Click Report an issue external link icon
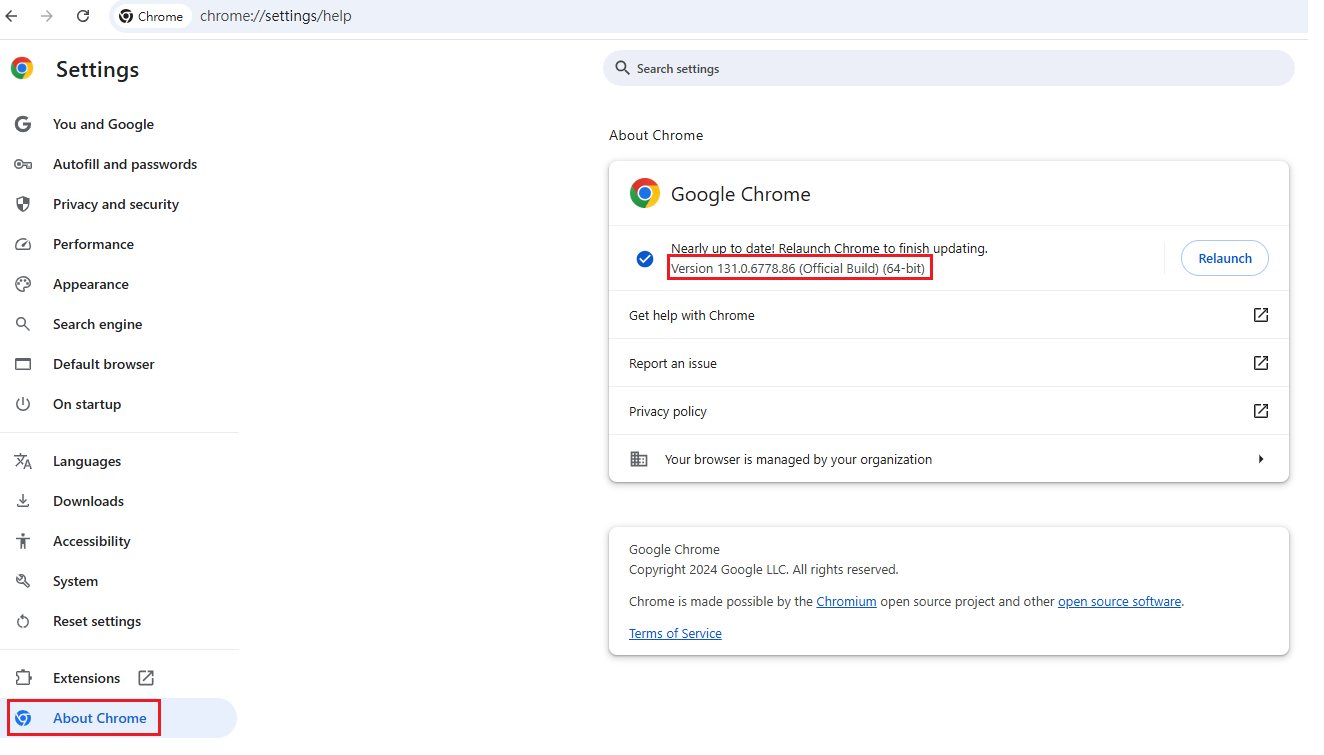Screen dimensions: 1324x755 coord(1260,363)
